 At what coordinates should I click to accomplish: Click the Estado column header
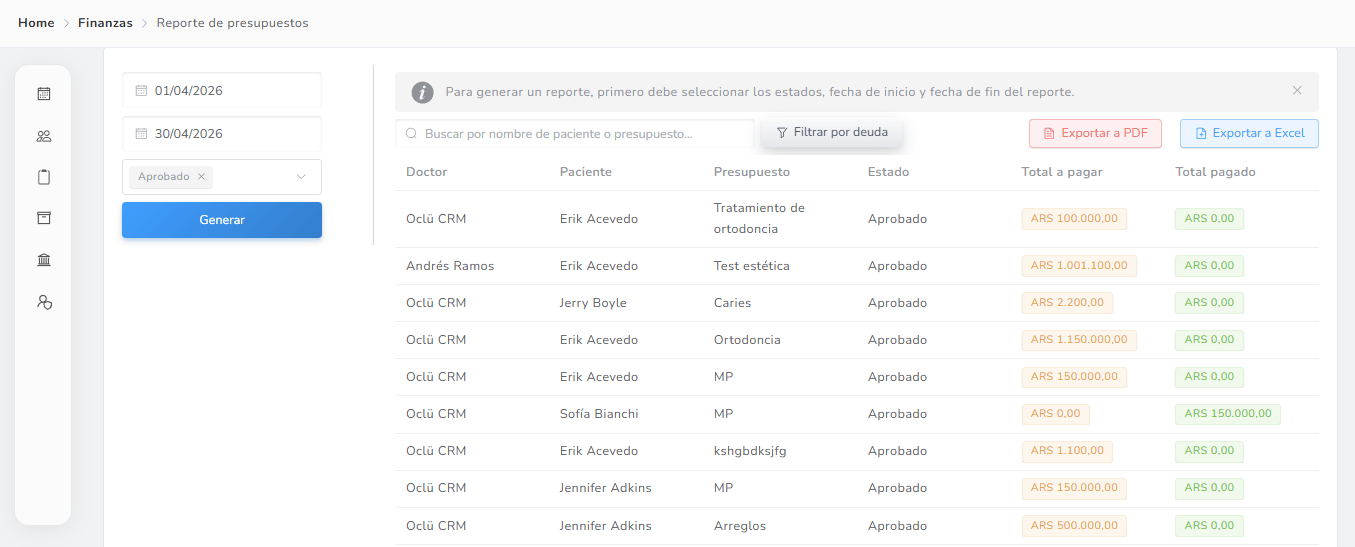click(x=889, y=172)
